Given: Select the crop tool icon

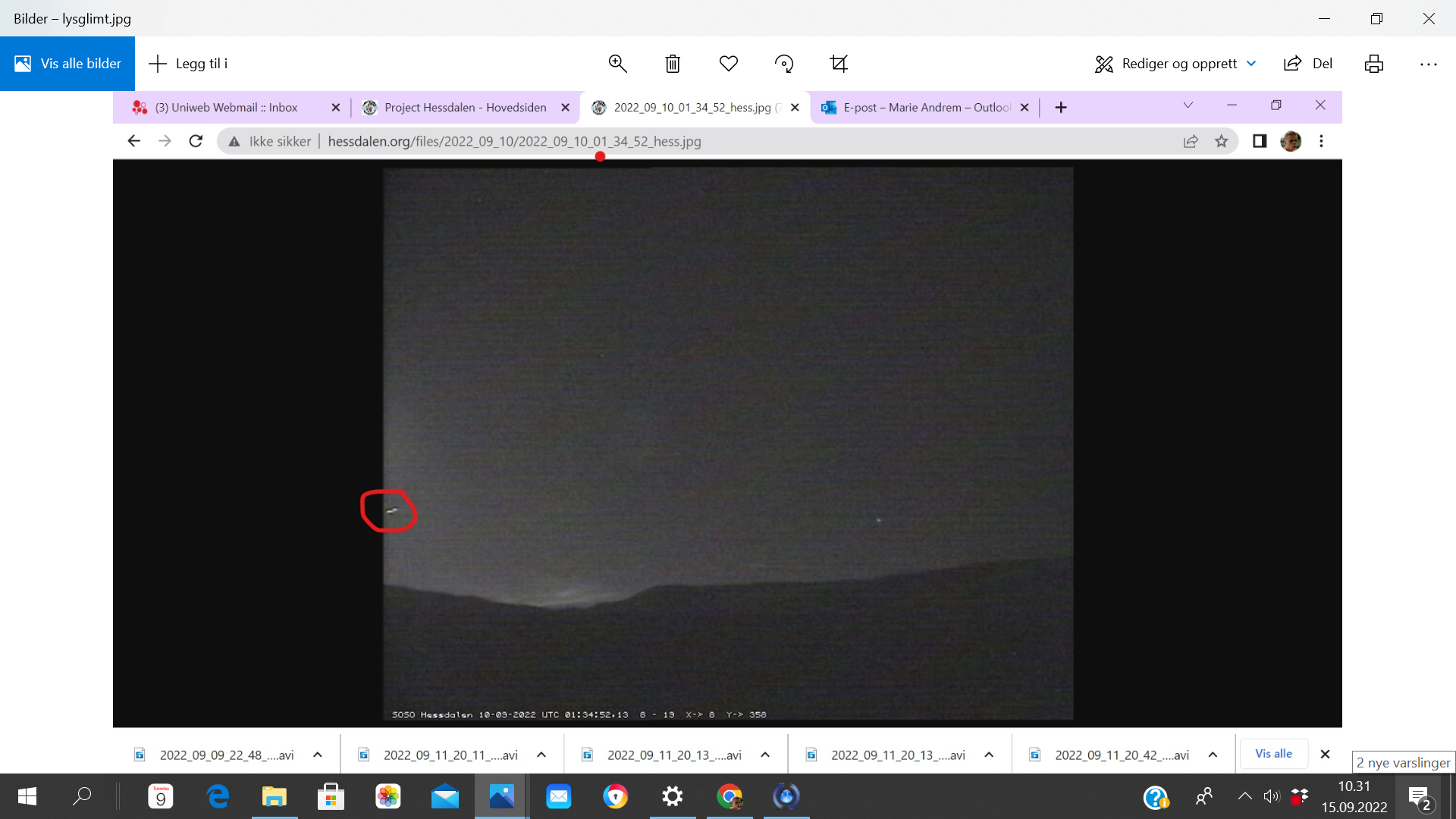Looking at the screenshot, I should point(839,64).
